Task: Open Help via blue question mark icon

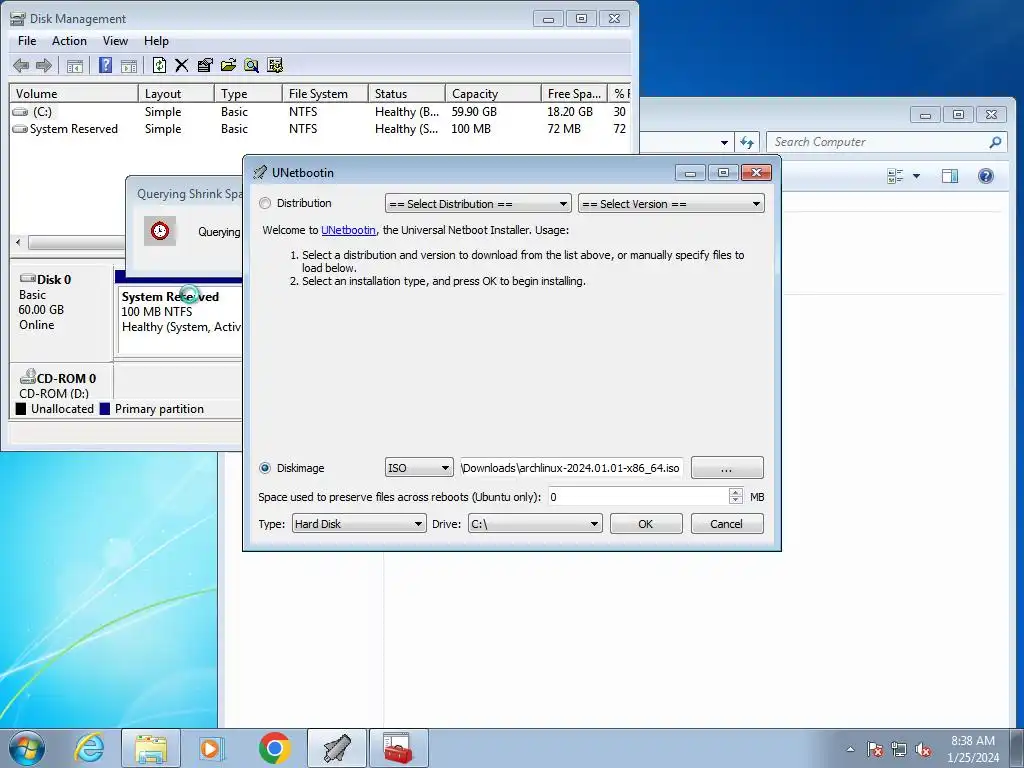Action: coord(105,65)
